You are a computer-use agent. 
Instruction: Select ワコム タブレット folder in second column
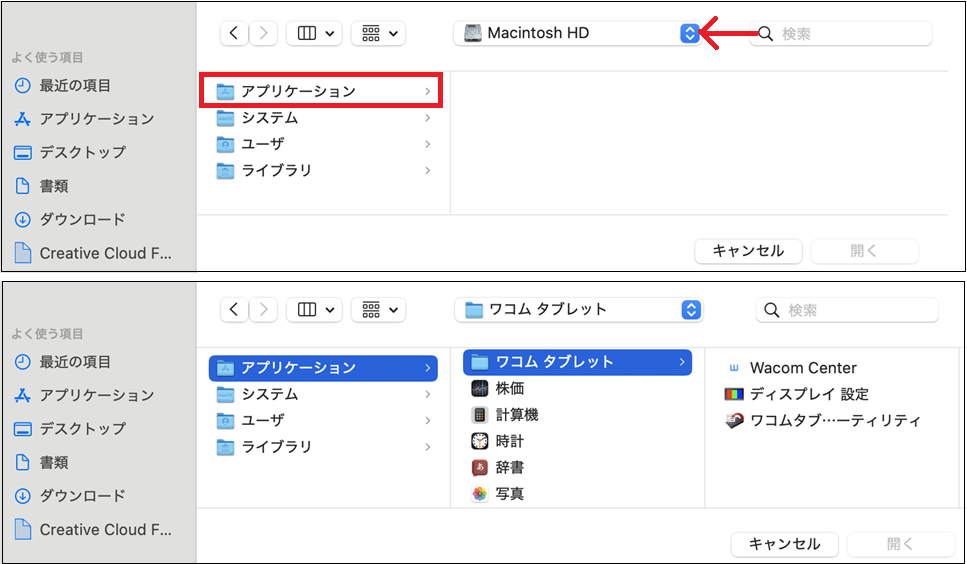click(577, 362)
